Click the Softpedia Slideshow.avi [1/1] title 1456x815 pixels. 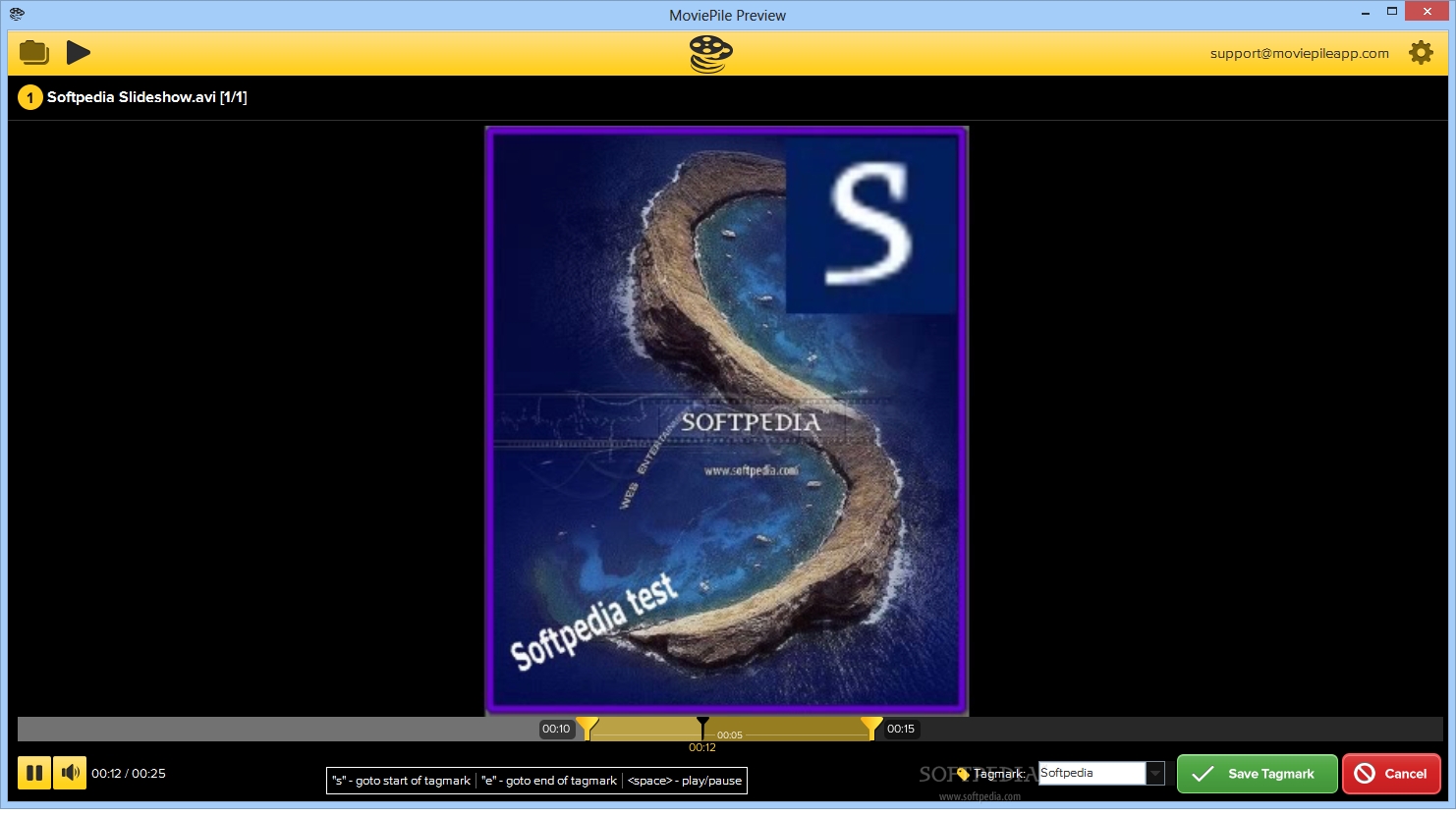(147, 97)
